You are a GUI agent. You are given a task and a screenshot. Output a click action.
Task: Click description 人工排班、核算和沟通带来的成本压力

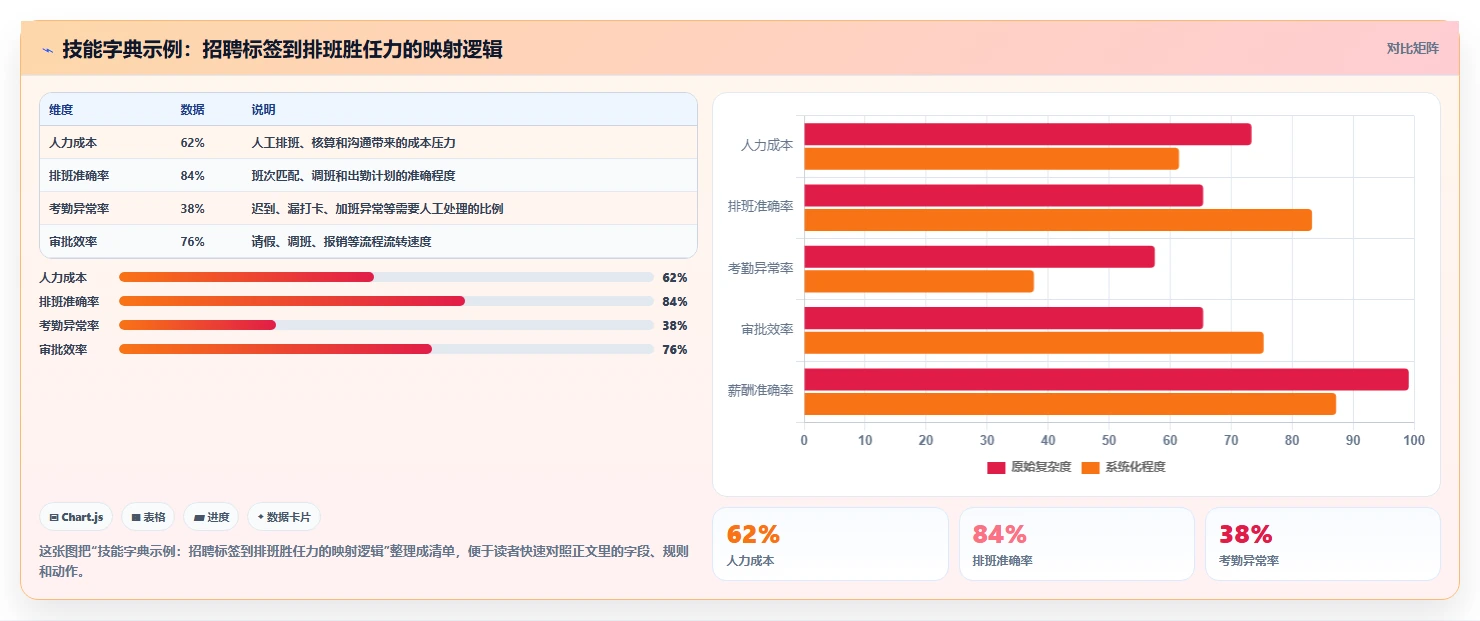[353, 143]
